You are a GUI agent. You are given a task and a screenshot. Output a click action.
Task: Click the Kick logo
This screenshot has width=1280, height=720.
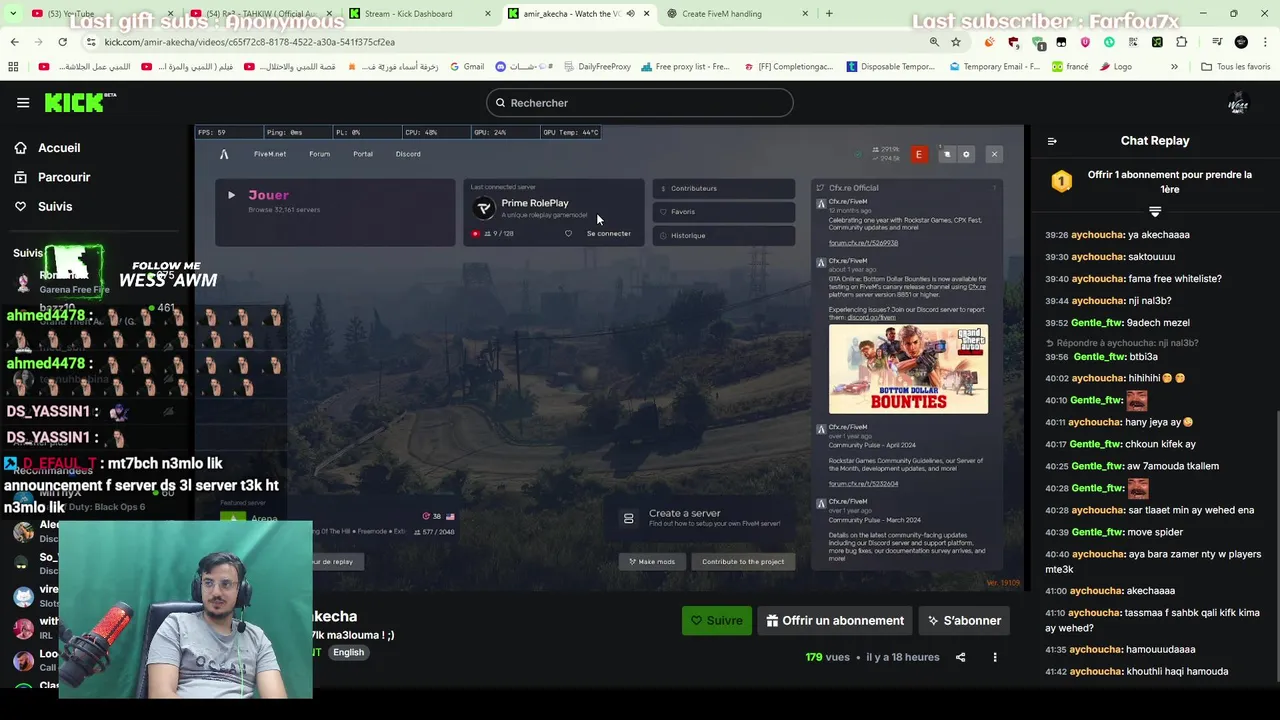click(x=80, y=102)
